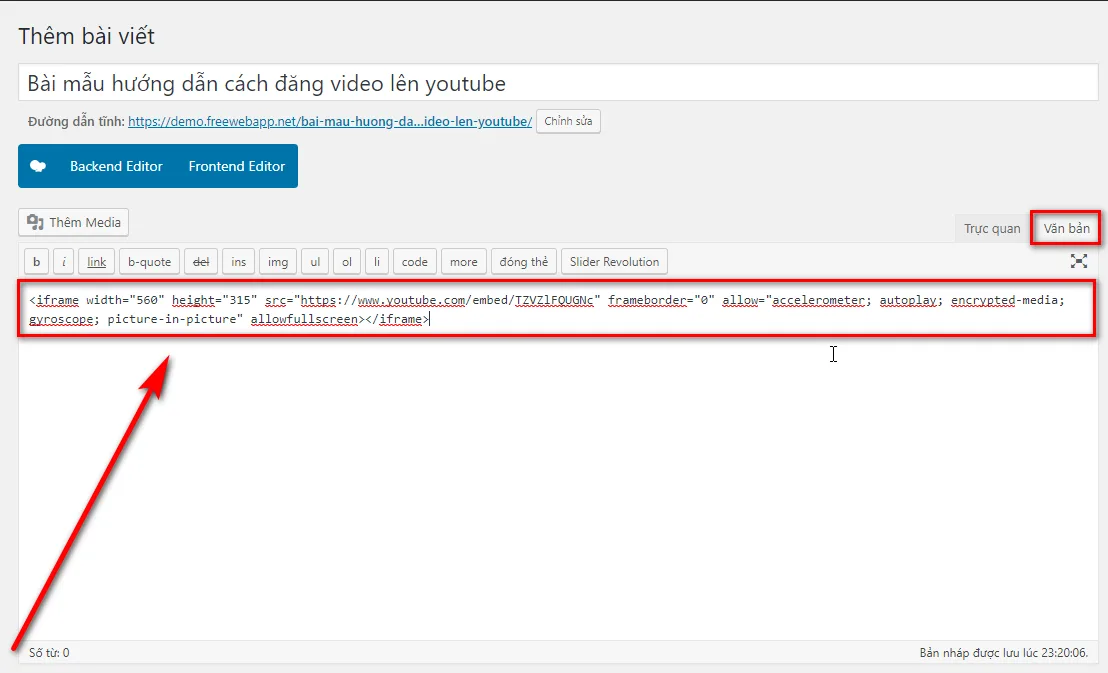This screenshot has height=673, width=1108.
Task: Open Backend Editor
Action: [x=116, y=166]
